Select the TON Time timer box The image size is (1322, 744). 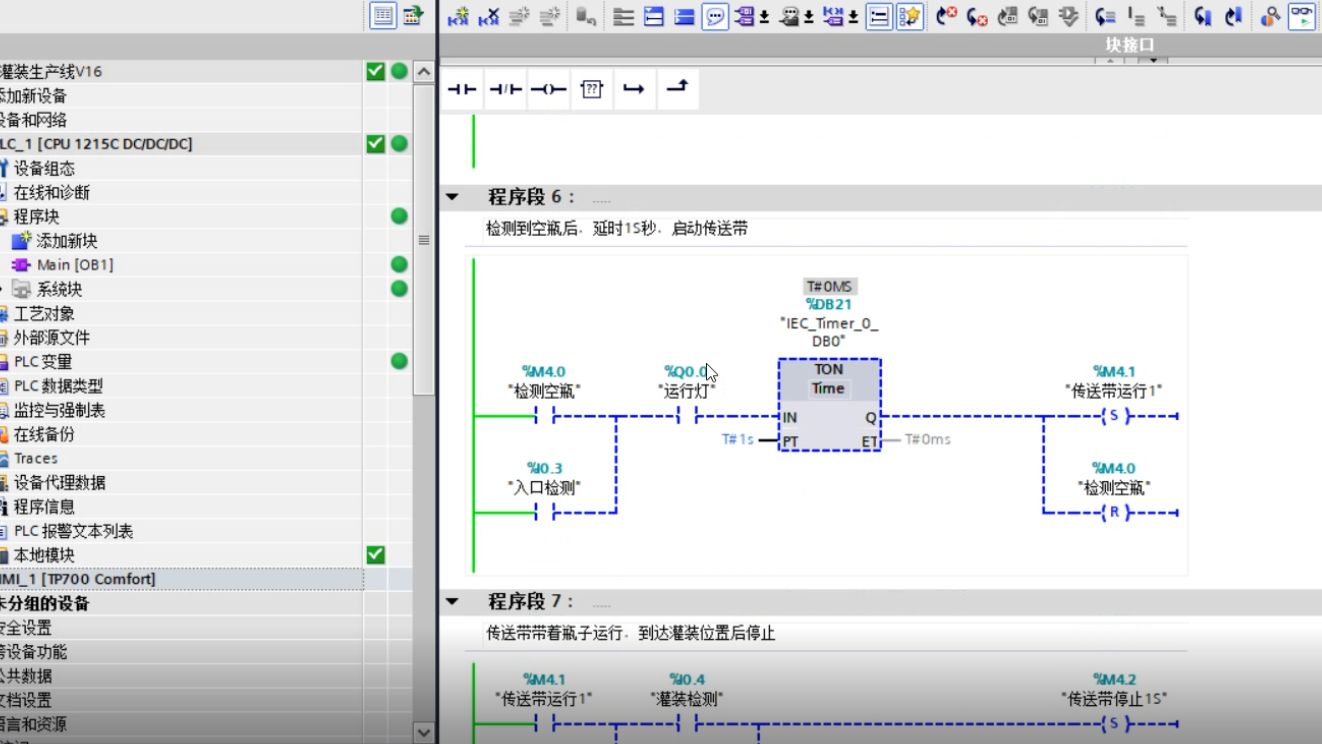829,405
